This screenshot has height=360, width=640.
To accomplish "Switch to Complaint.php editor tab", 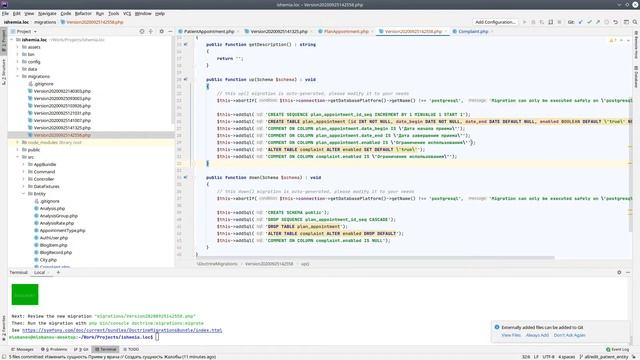I will coord(473,31).
